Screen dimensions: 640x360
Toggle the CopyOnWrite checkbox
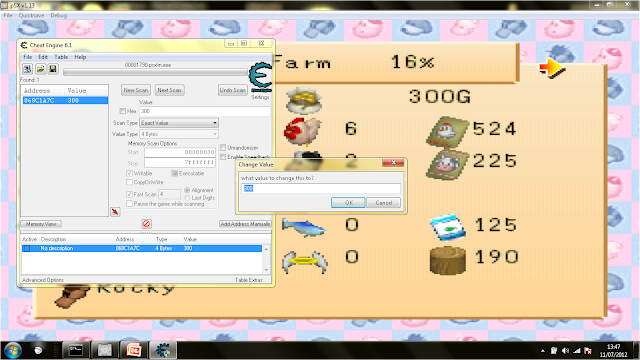pyautogui.click(x=129, y=182)
